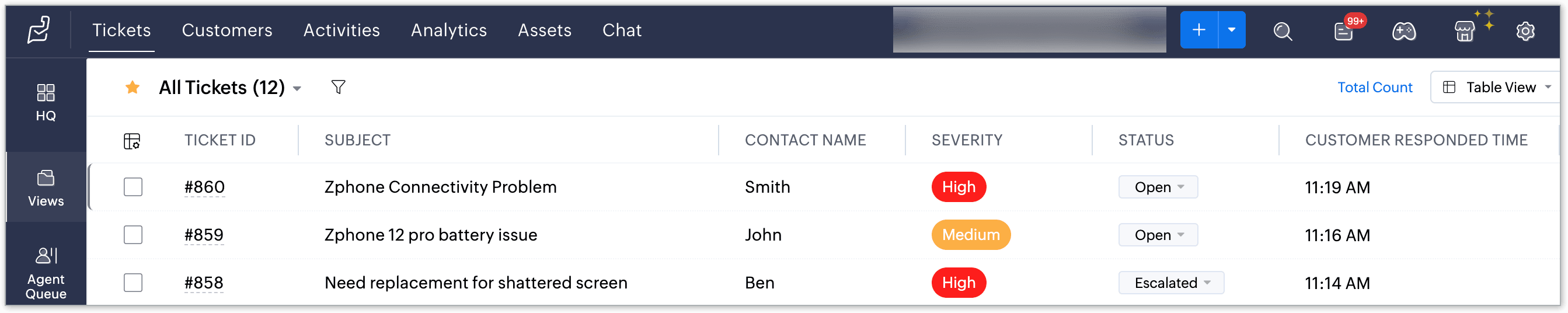Open the Analytics tab

click(x=448, y=30)
